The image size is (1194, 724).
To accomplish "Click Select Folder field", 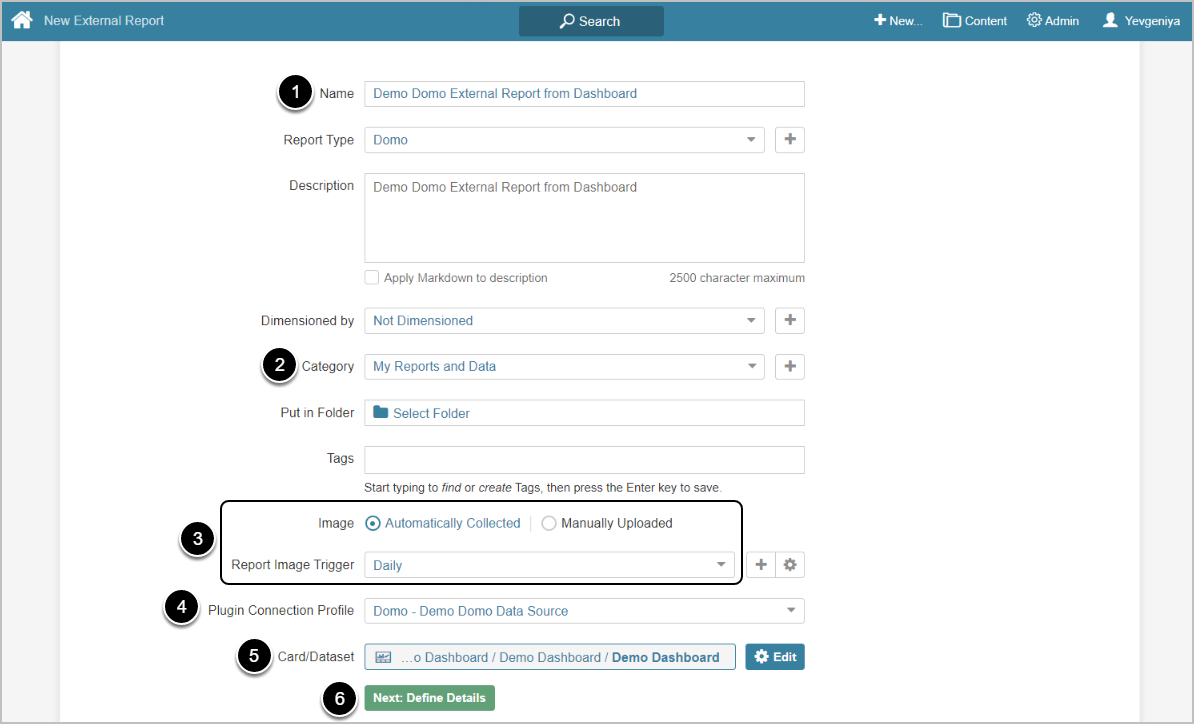I will point(584,413).
